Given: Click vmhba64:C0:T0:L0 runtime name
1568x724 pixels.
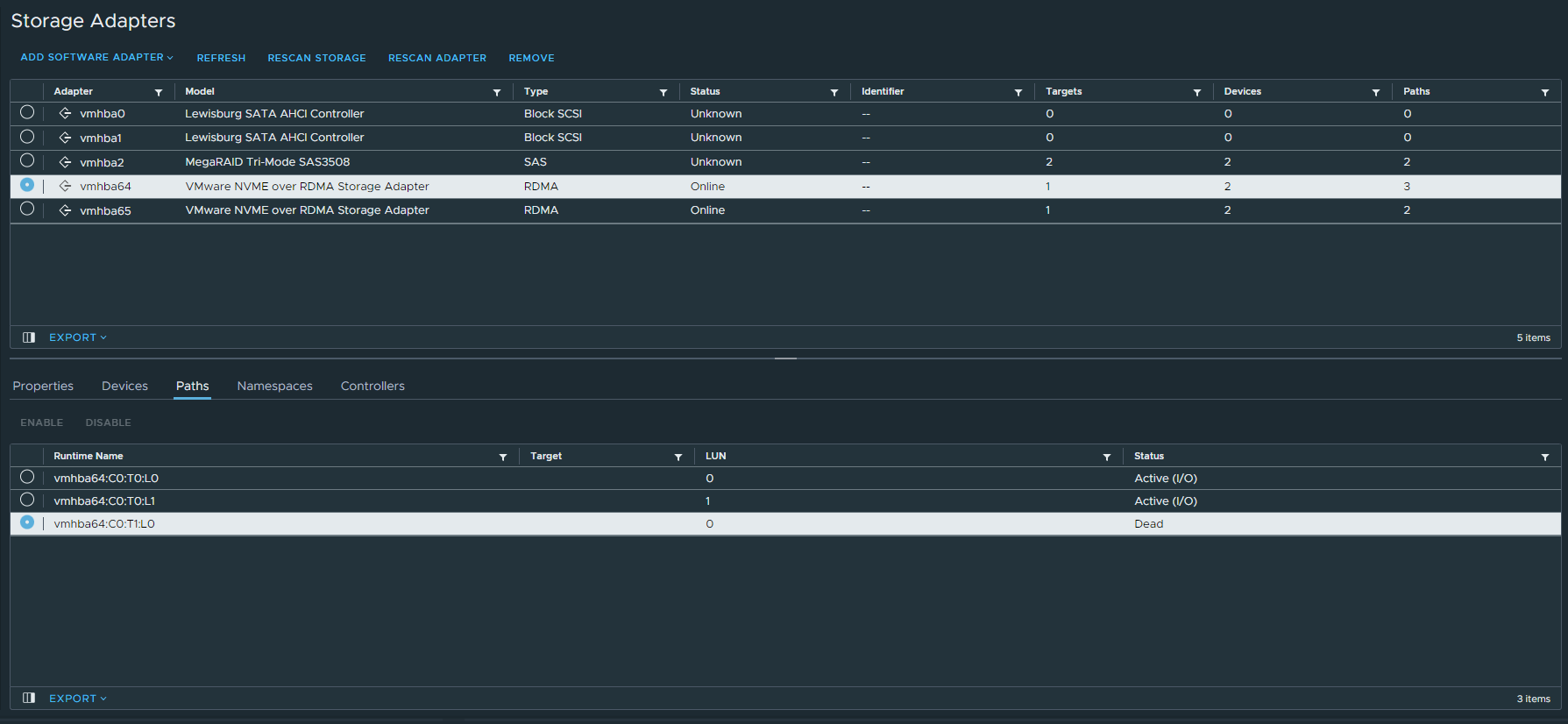Looking at the screenshot, I should click(x=106, y=479).
